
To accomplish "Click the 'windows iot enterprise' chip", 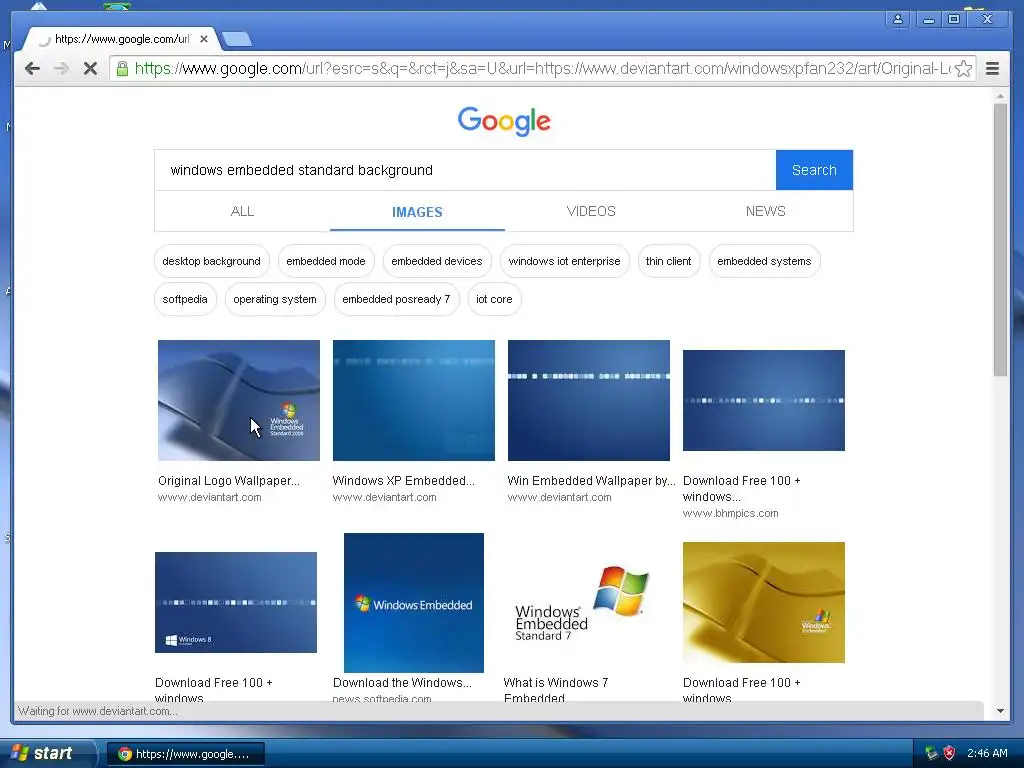I will (x=564, y=261).
